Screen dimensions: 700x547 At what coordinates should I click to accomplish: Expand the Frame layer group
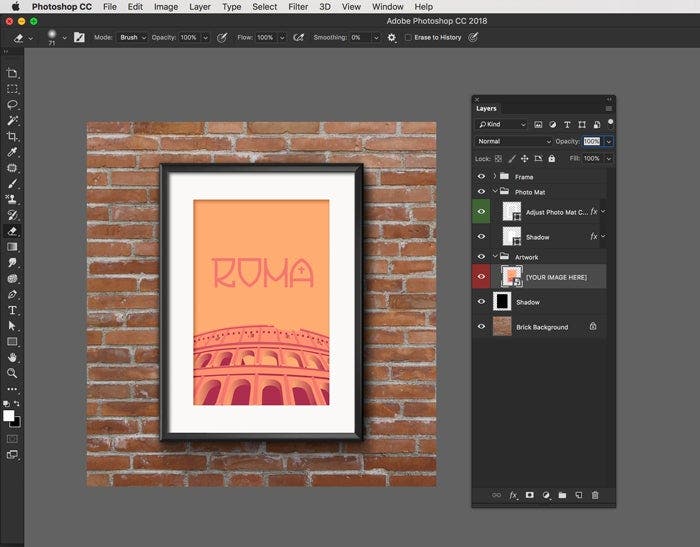coord(494,177)
